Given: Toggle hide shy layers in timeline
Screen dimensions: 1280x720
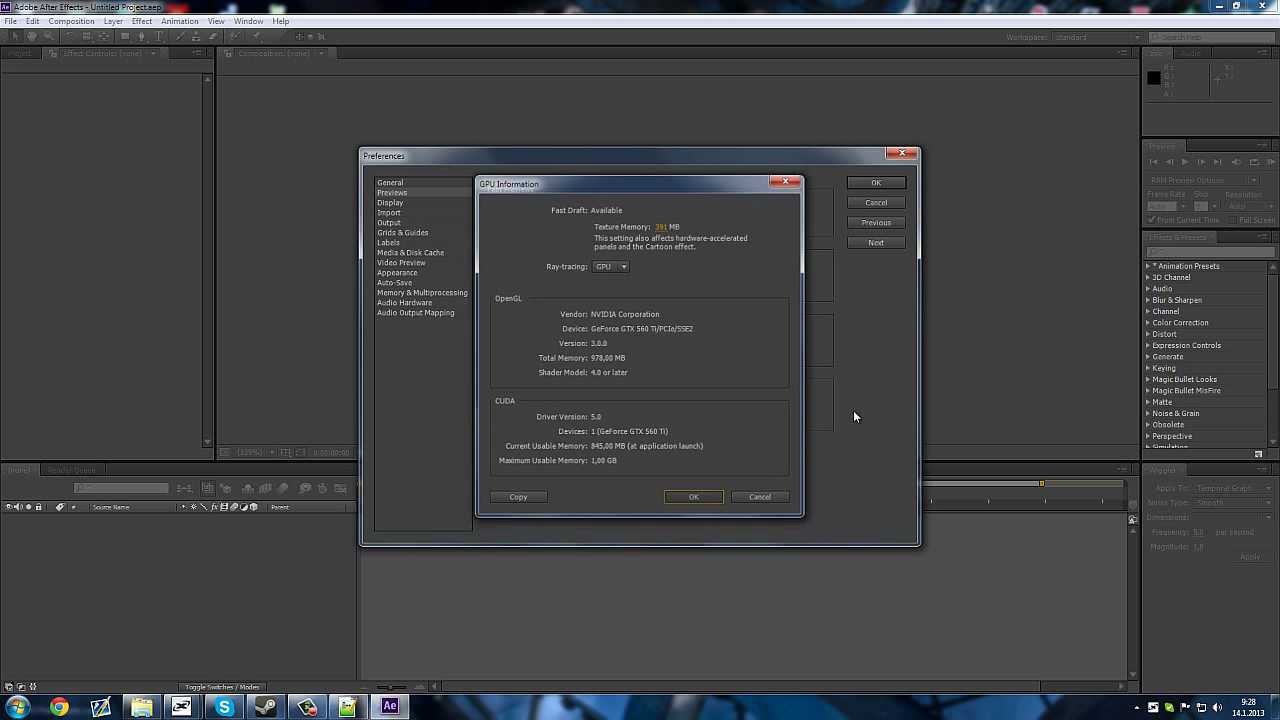Looking at the screenshot, I should coord(247,488).
